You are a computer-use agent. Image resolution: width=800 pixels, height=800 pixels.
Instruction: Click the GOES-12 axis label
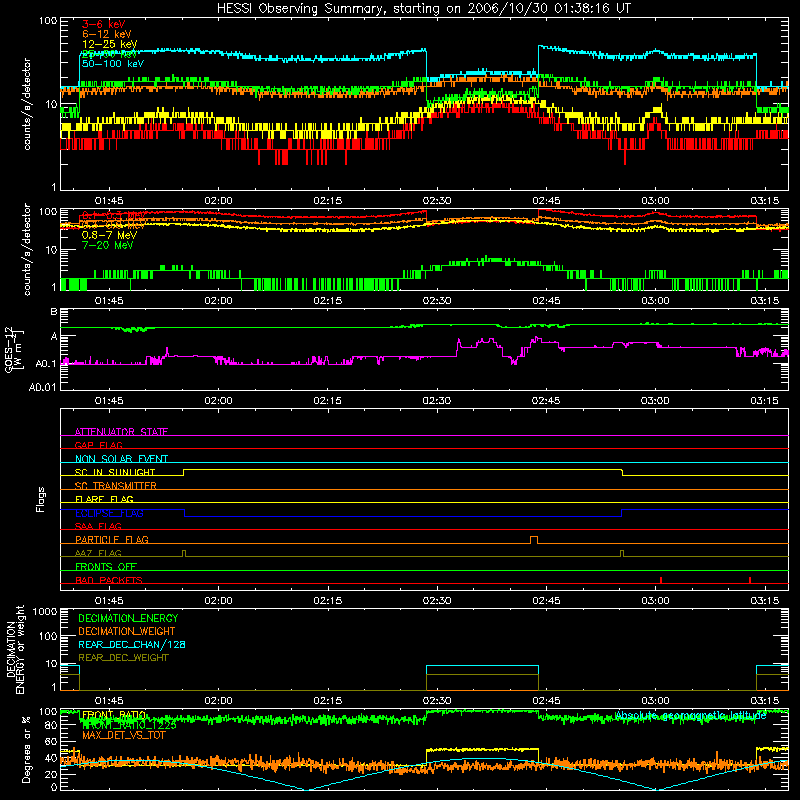point(14,350)
